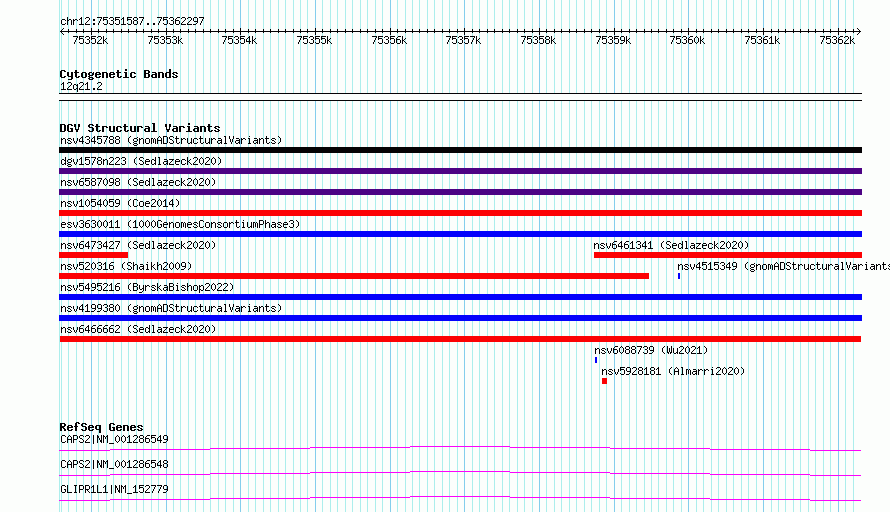Select the blue nsv4199380 variant bar
This screenshot has height=512, width=890.
point(460,318)
